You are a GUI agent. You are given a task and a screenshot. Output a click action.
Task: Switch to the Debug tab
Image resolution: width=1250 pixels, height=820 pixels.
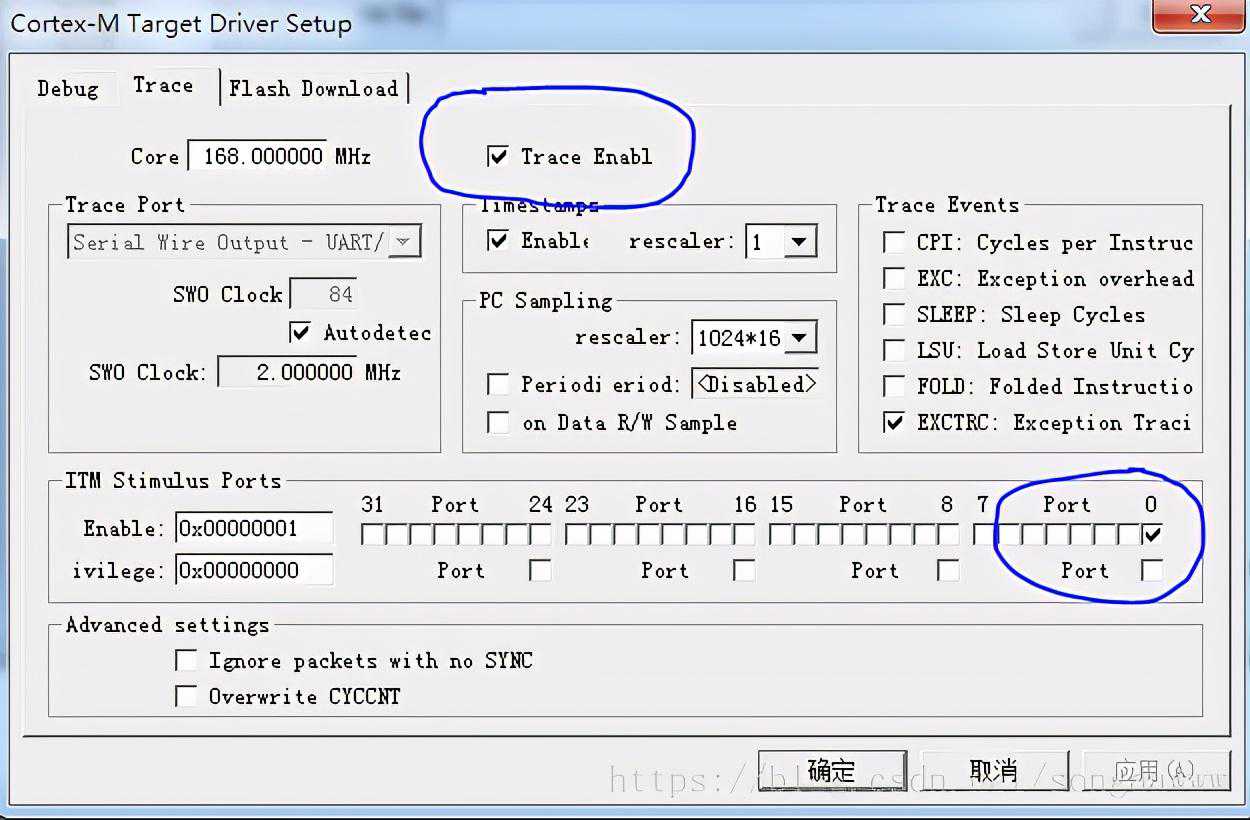coord(67,88)
